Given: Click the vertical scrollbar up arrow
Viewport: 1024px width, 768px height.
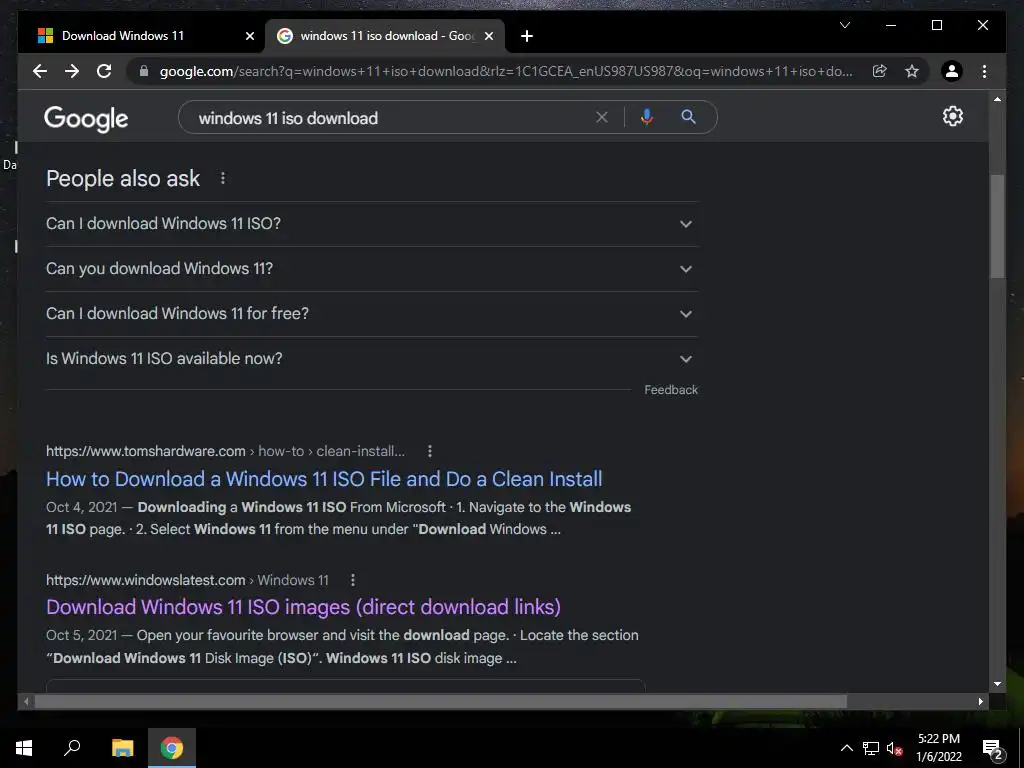Looking at the screenshot, I should click(997, 99).
